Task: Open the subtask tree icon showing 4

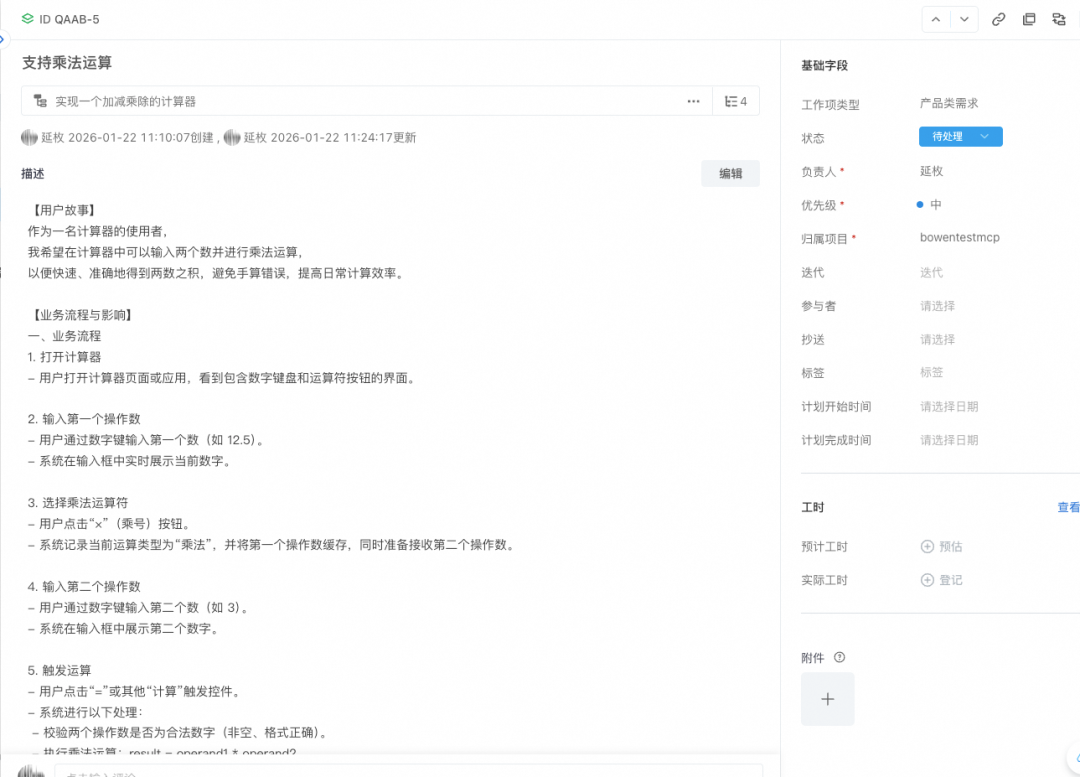Action: (736, 100)
